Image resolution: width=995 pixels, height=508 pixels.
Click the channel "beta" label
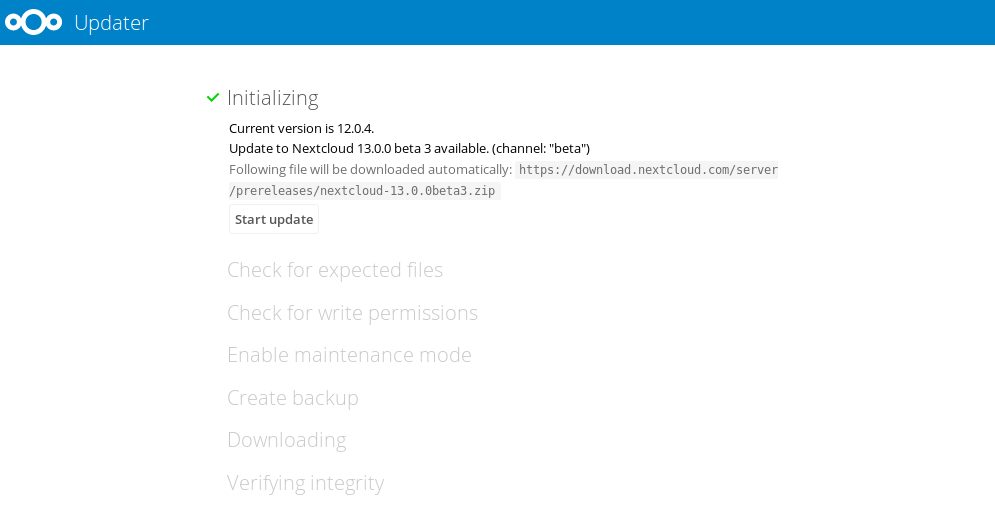coord(541,148)
